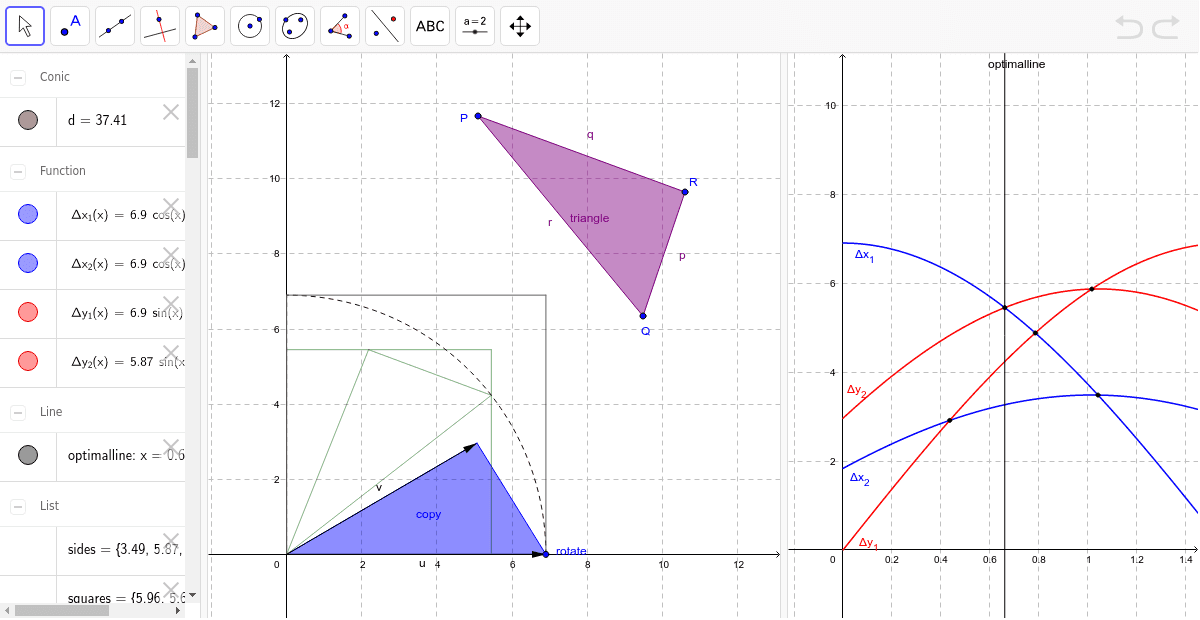Collapse the Line category
Image resolution: width=1200 pixels, height=620 pixels.
tap(18, 412)
